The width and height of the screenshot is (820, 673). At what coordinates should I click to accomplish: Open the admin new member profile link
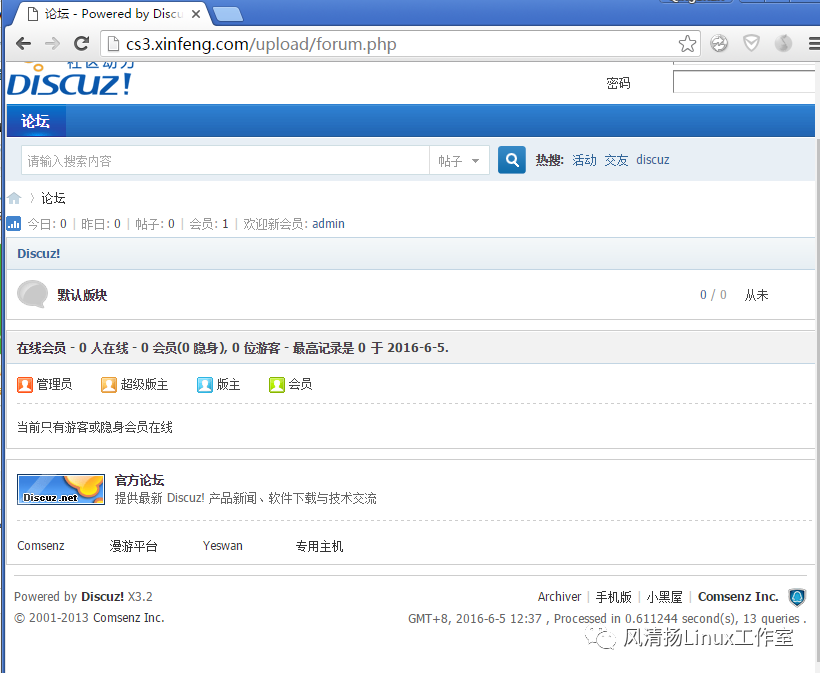[328, 224]
